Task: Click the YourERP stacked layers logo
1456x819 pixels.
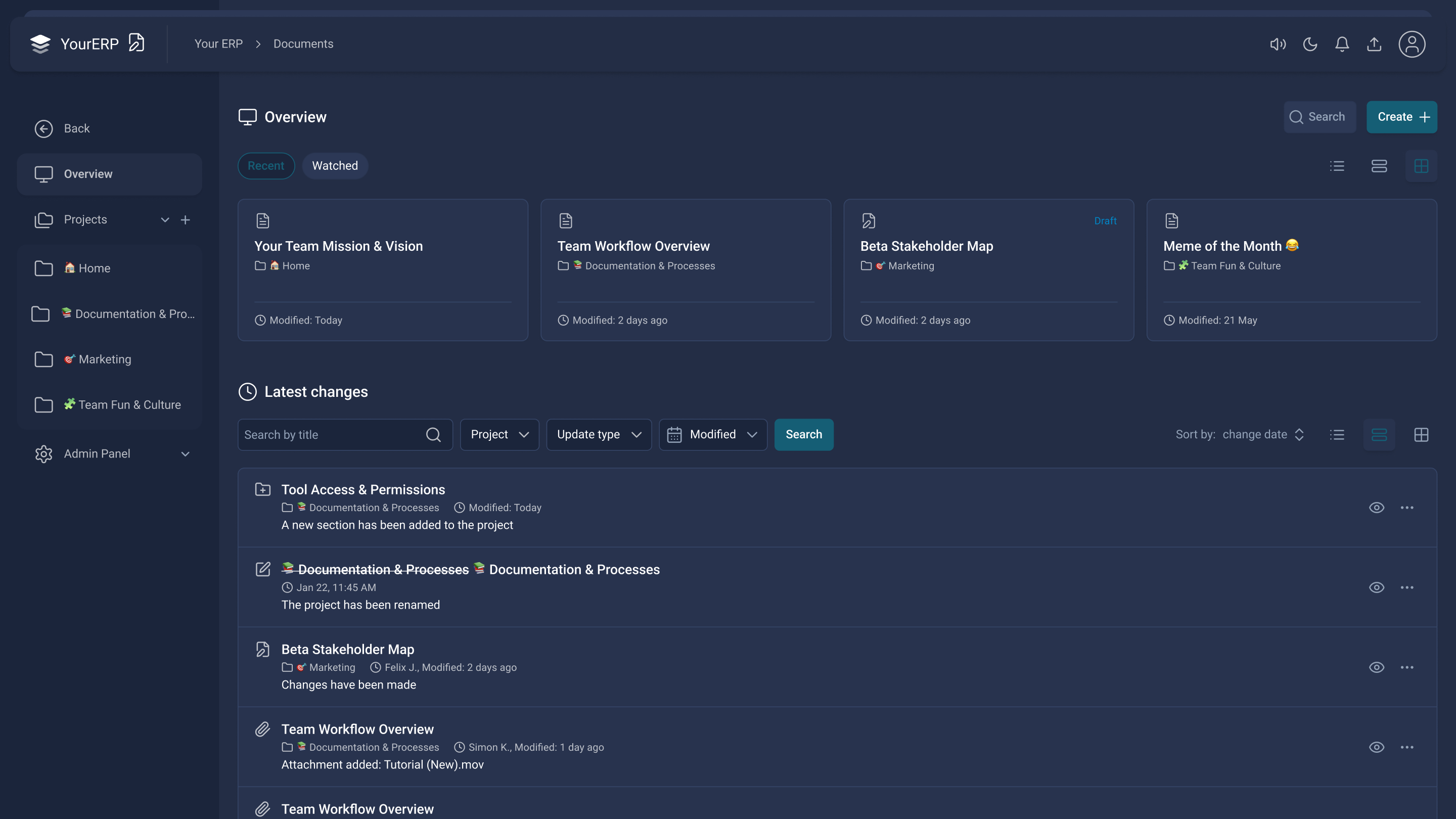Action: (40, 43)
